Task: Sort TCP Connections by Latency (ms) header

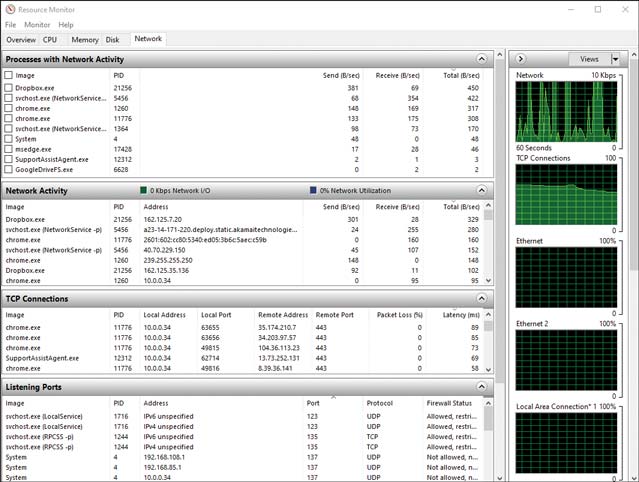Action: pyautogui.click(x=461, y=315)
